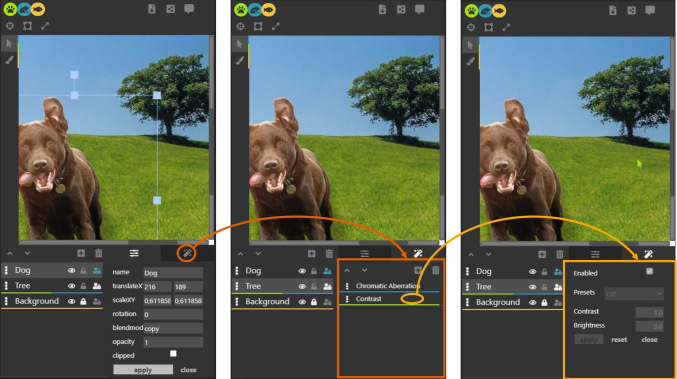Click the Contrast value field showing 1.0
Viewport: 677px width, 379px height.
click(649, 312)
